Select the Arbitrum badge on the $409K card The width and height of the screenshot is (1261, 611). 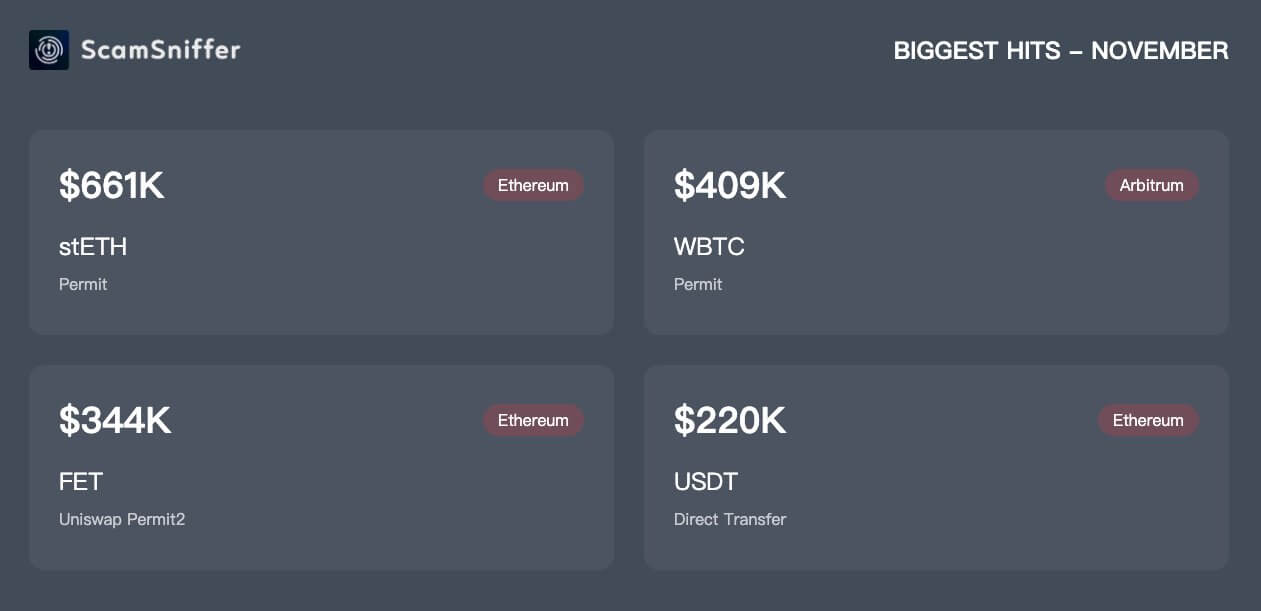[1151, 185]
